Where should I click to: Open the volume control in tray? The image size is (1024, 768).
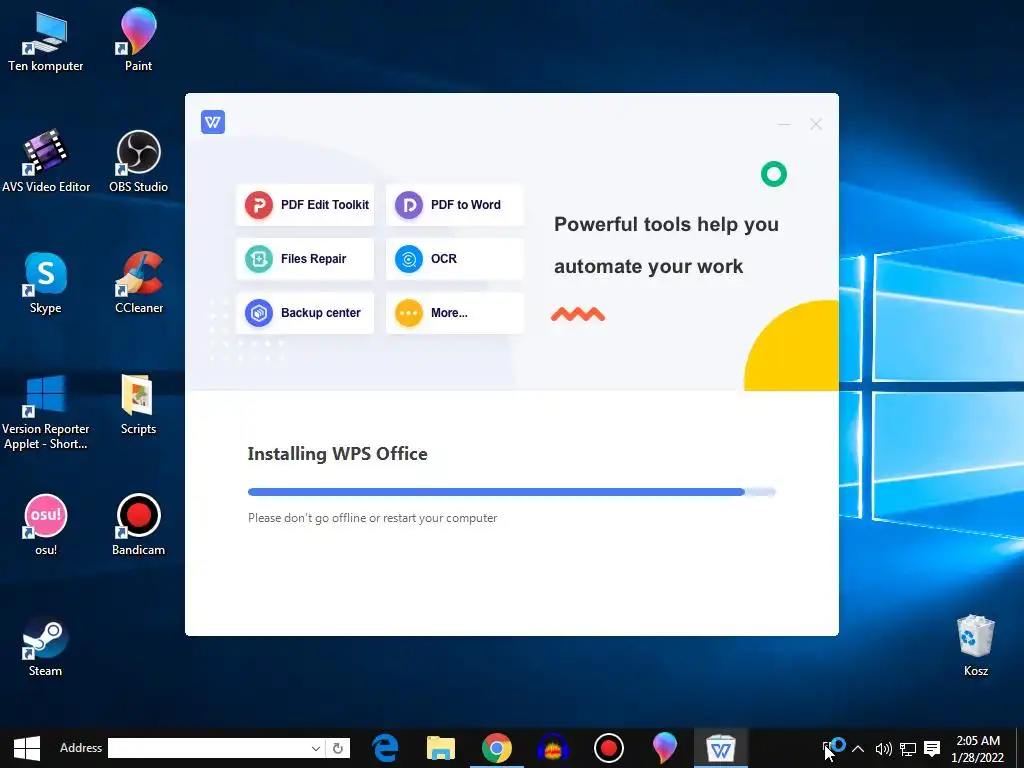pos(883,749)
